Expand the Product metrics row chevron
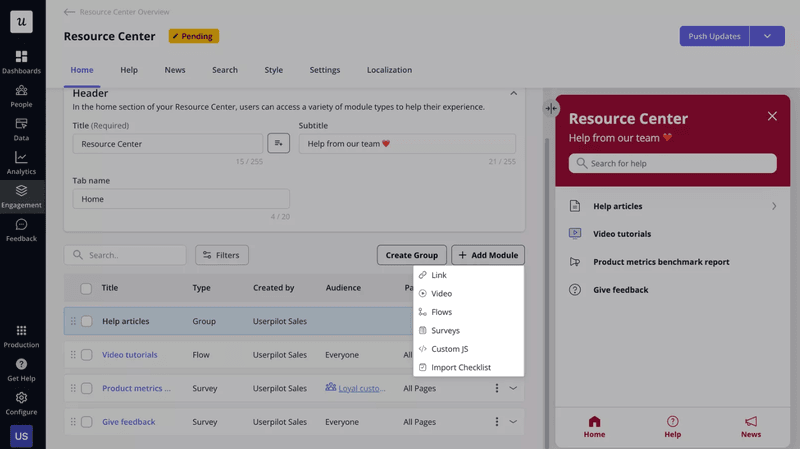The height and width of the screenshot is (449, 800). 514,388
